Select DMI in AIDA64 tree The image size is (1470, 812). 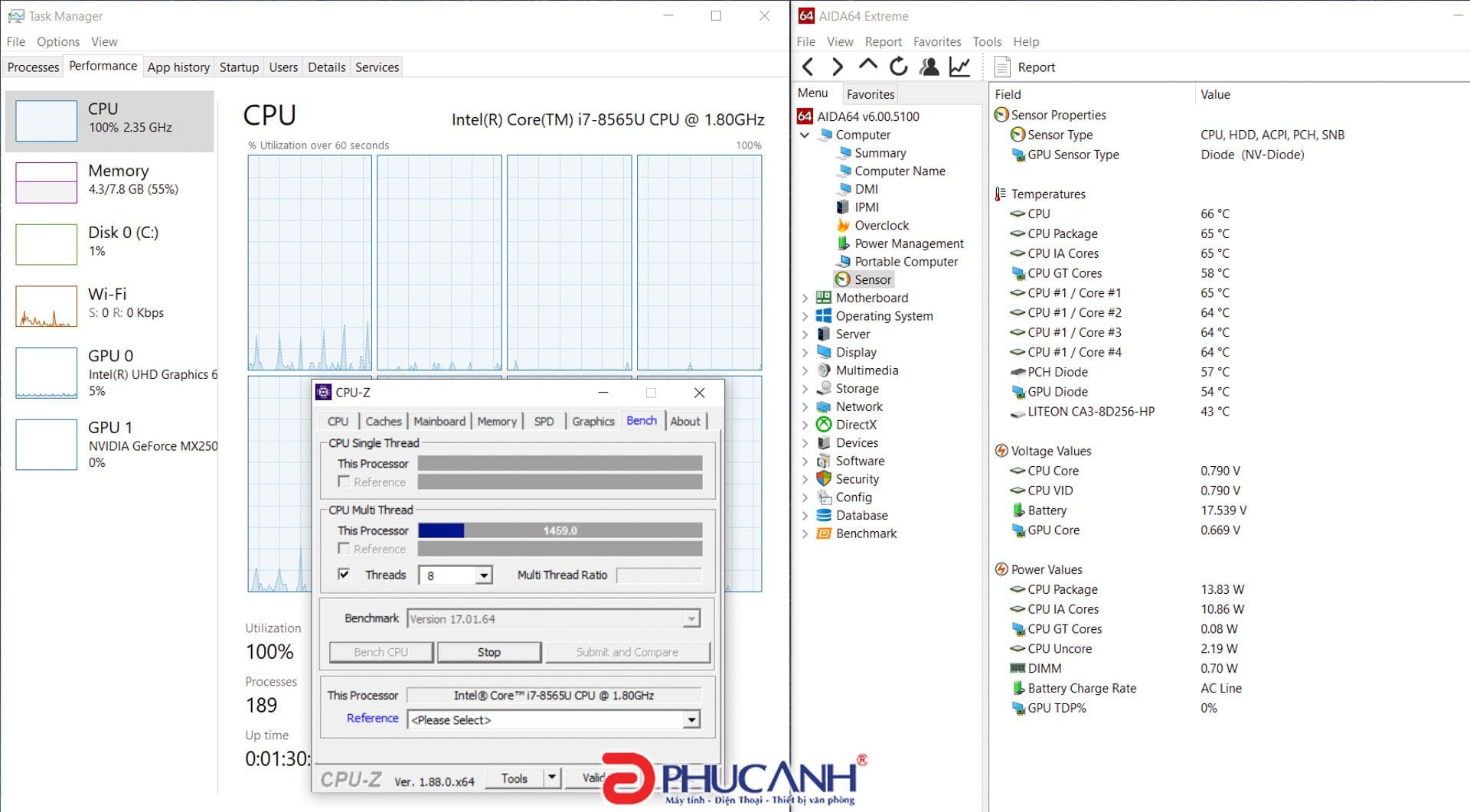point(857,189)
